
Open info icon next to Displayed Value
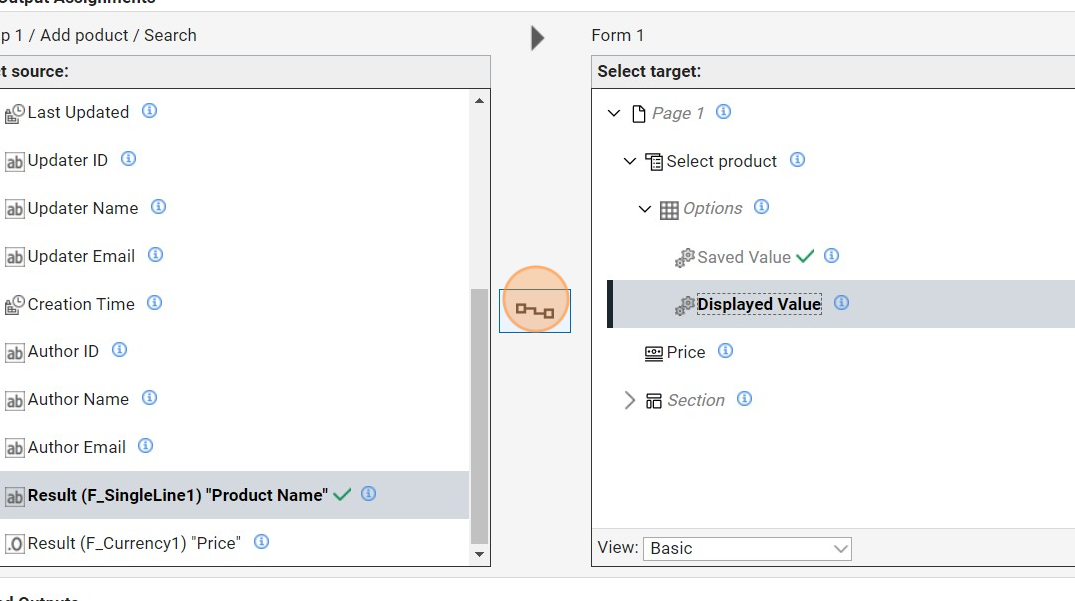(841, 303)
